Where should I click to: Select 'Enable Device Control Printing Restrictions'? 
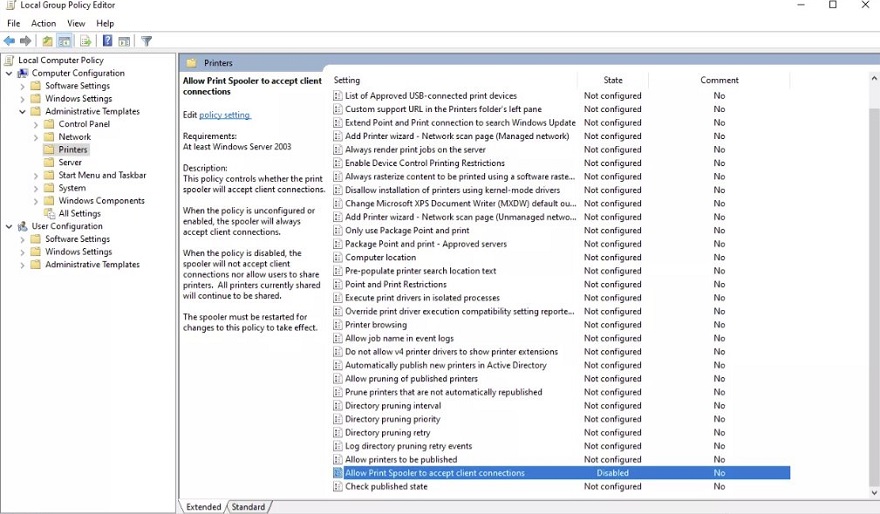coord(425,163)
